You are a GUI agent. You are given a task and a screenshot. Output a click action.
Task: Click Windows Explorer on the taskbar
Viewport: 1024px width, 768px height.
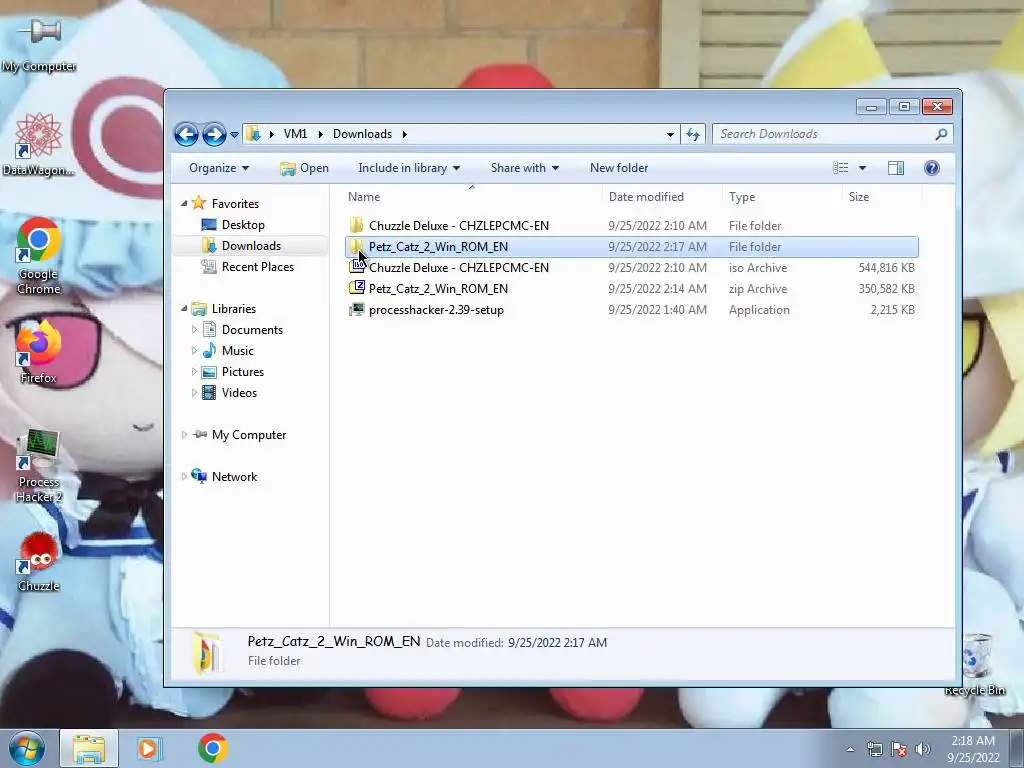89,748
